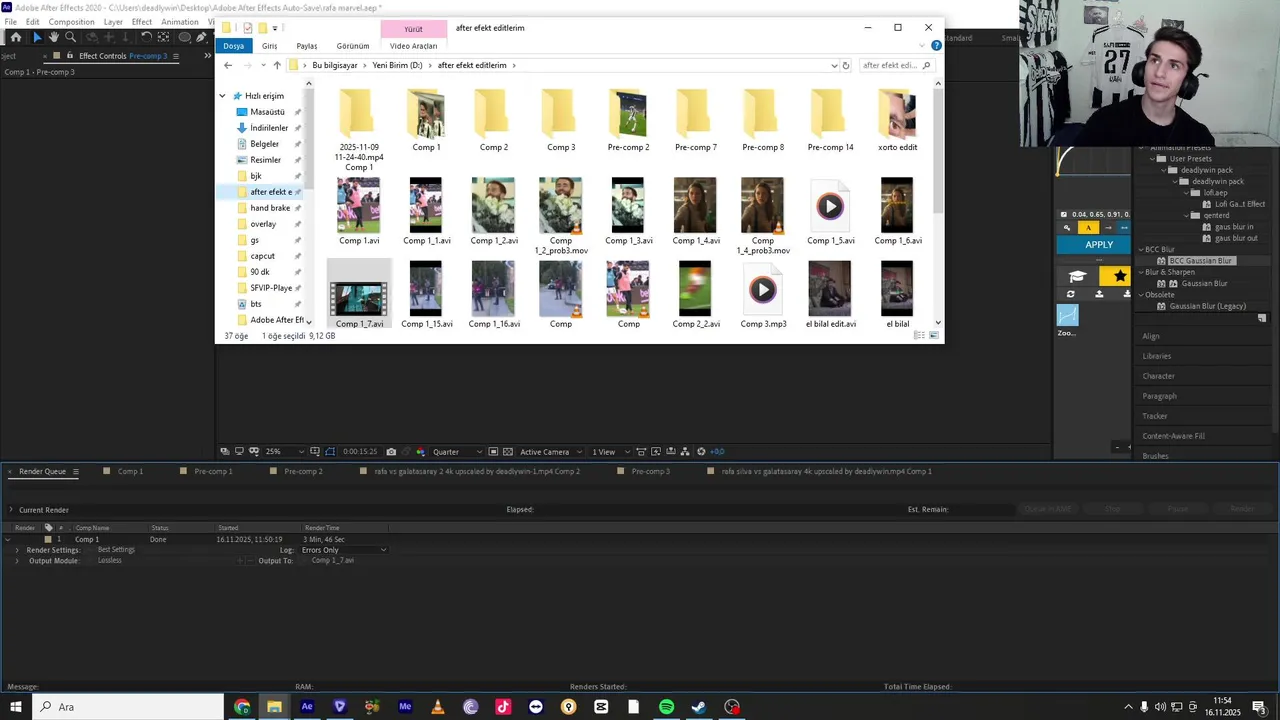Open the Görünüm ribbon tab
The height and width of the screenshot is (720, 1280).
[x=353, y=46]
